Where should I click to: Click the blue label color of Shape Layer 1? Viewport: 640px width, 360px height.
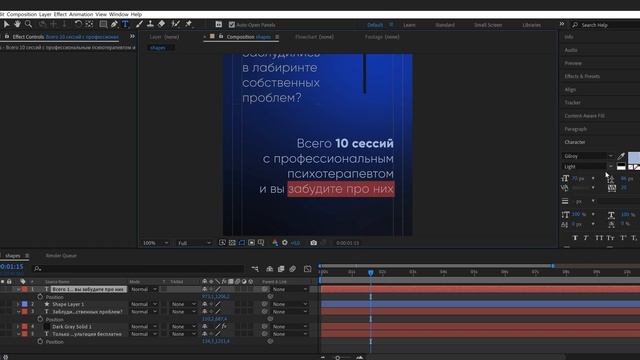tap(24, 304)
